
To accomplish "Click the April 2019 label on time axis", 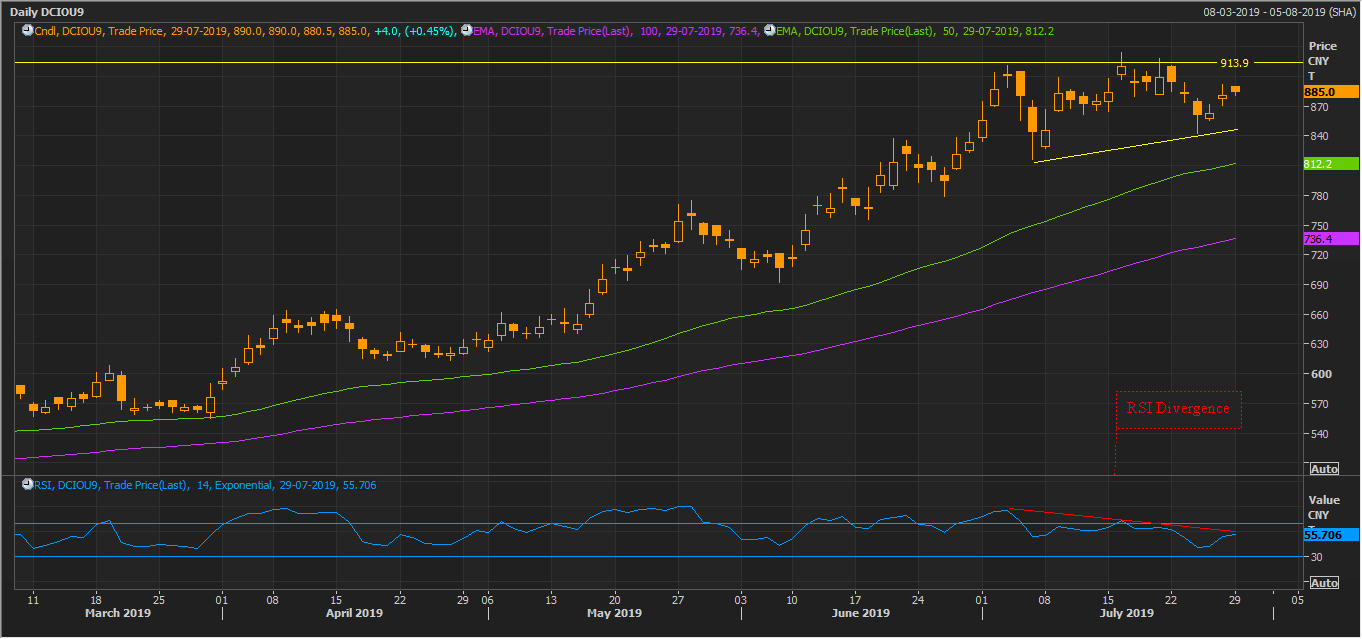I will [x=354, y=613].
